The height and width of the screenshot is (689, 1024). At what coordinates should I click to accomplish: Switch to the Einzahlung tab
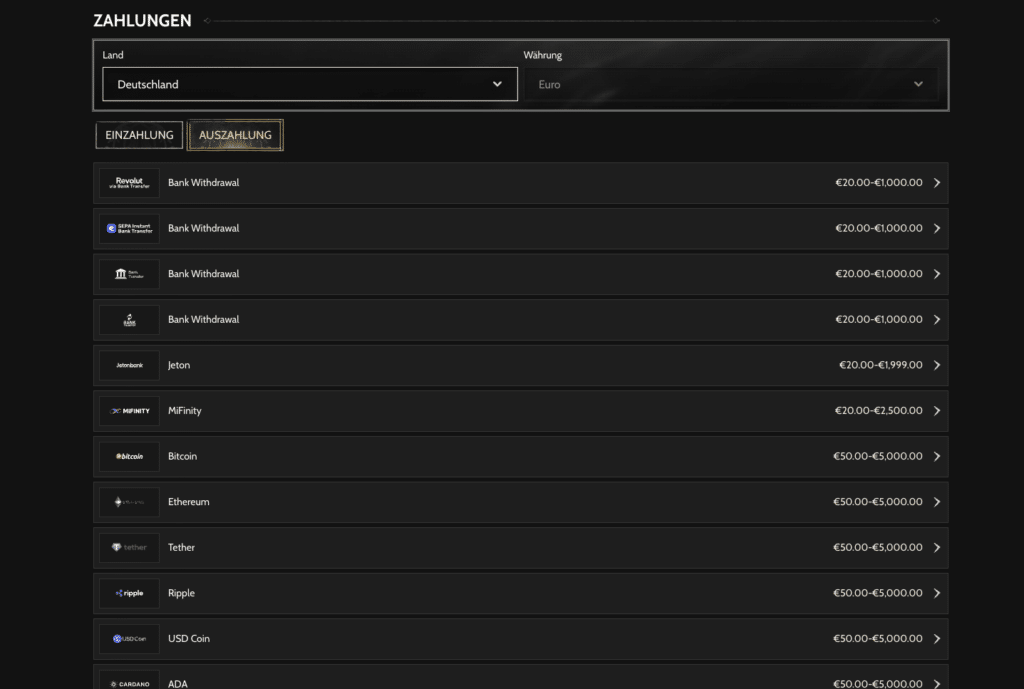click(x=139, y=135)
